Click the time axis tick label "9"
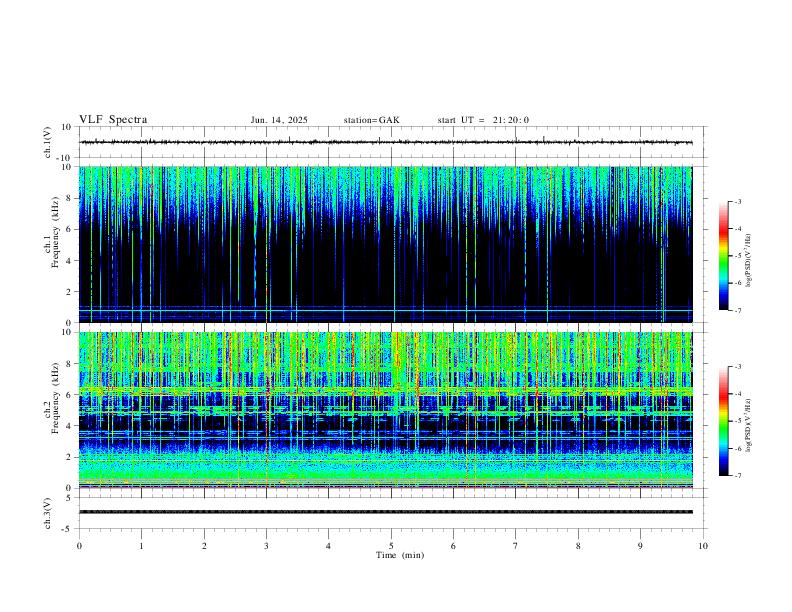 click(x=640, y=546)
